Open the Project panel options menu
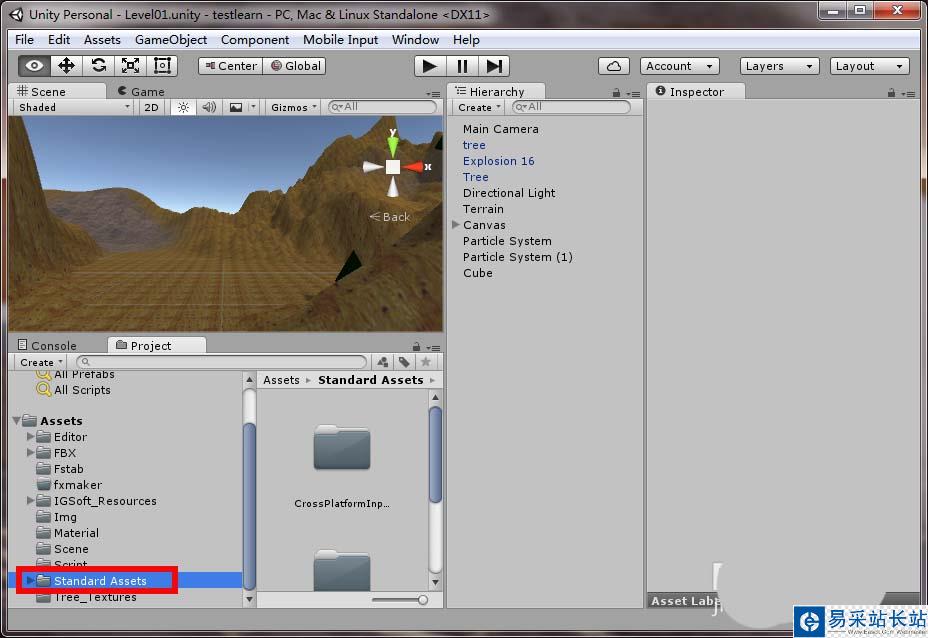 point(433,347)
